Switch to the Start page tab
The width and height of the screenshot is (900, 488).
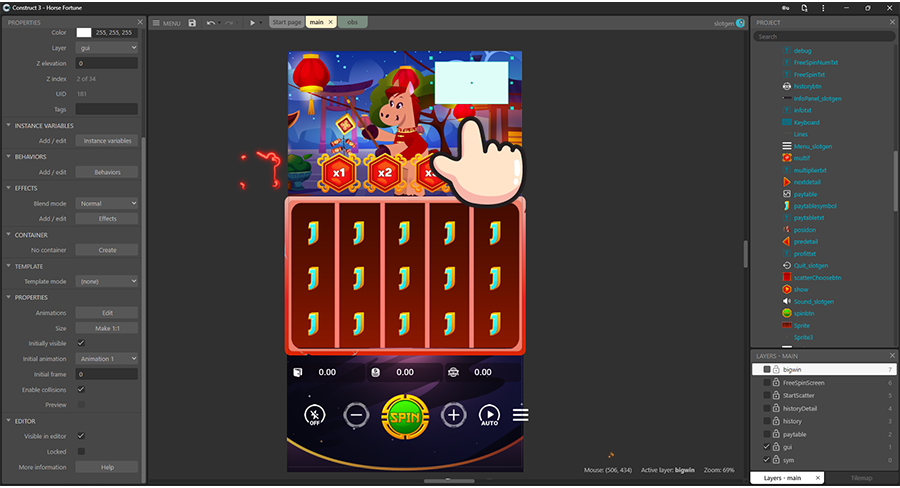coord(287,22)
